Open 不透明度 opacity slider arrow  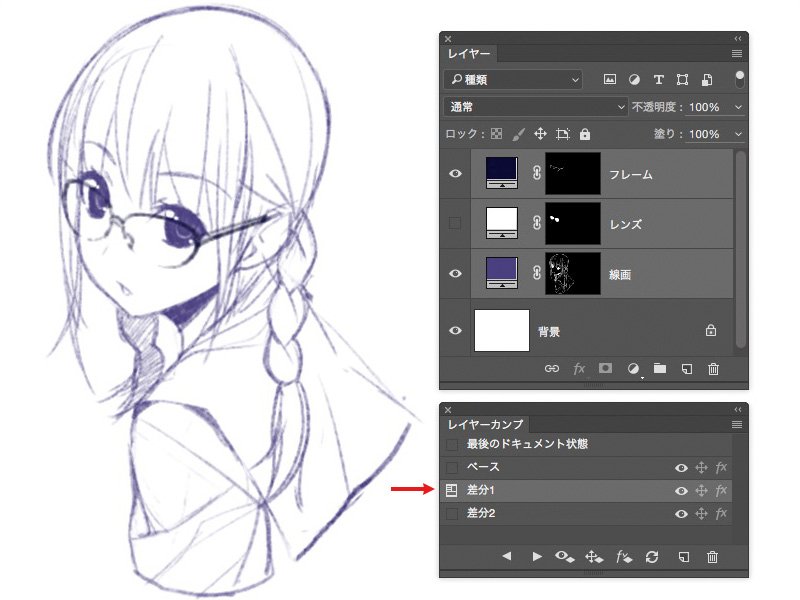pos(738,107)
